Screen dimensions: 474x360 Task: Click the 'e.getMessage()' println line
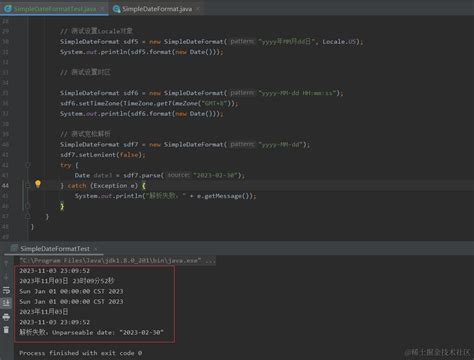click(165, 196)
